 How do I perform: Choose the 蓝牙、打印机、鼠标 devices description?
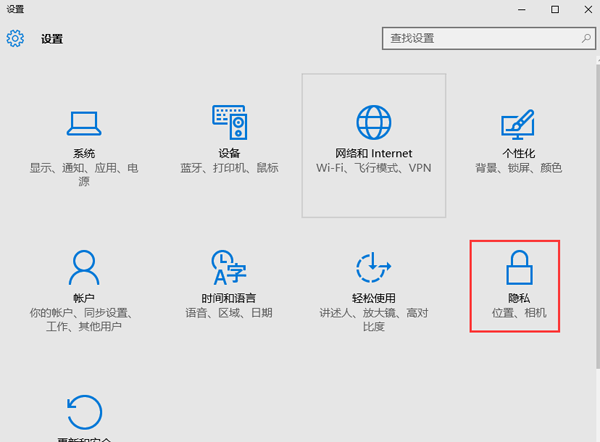229,168
